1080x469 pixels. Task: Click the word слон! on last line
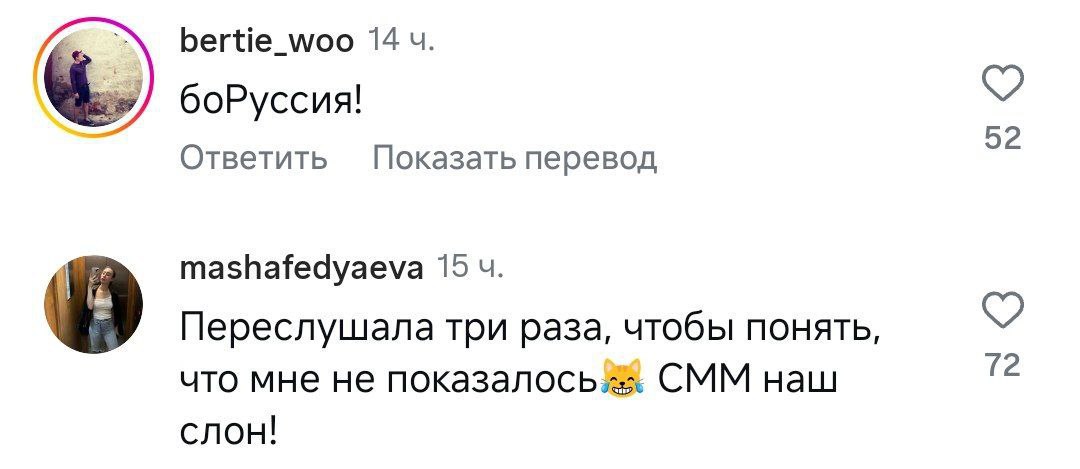(225, 432)
